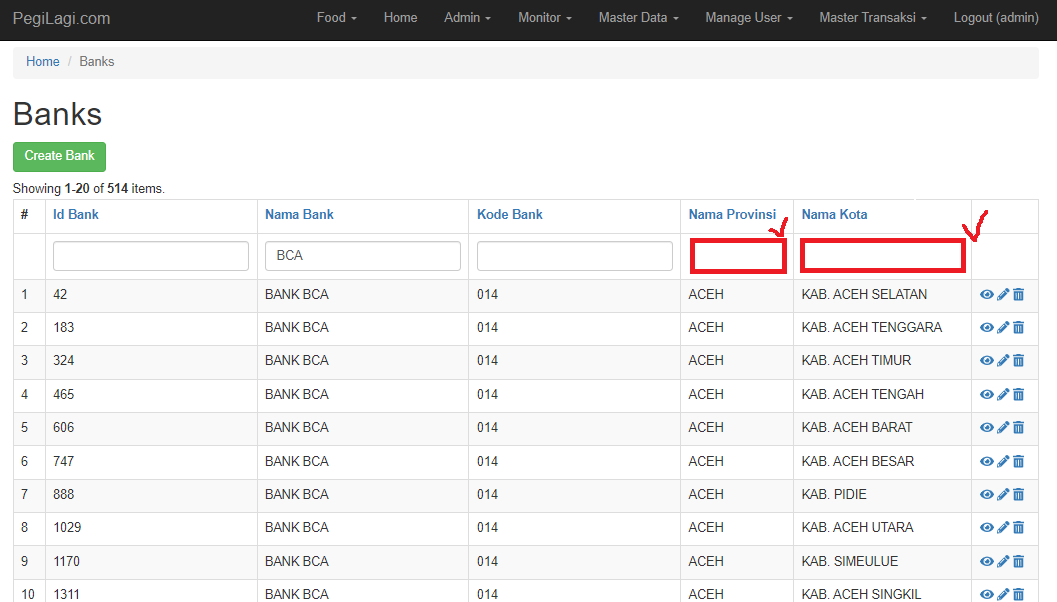1057x602 pixels.
Task: Focus the Id Bank filter field
Action: tap(151, 256)
